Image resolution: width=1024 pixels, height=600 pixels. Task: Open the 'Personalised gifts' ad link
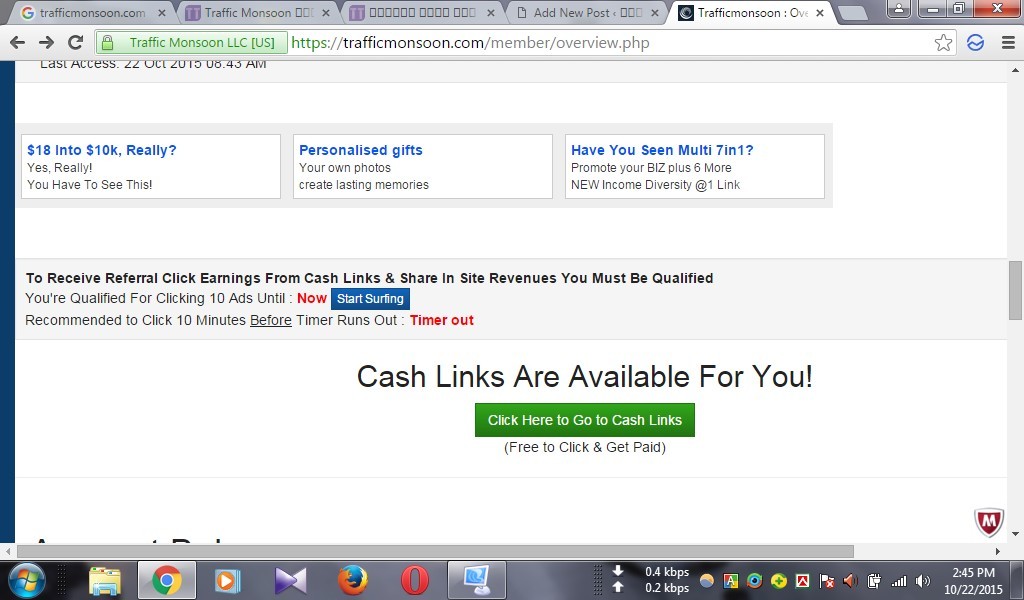(x=361, y=150)
